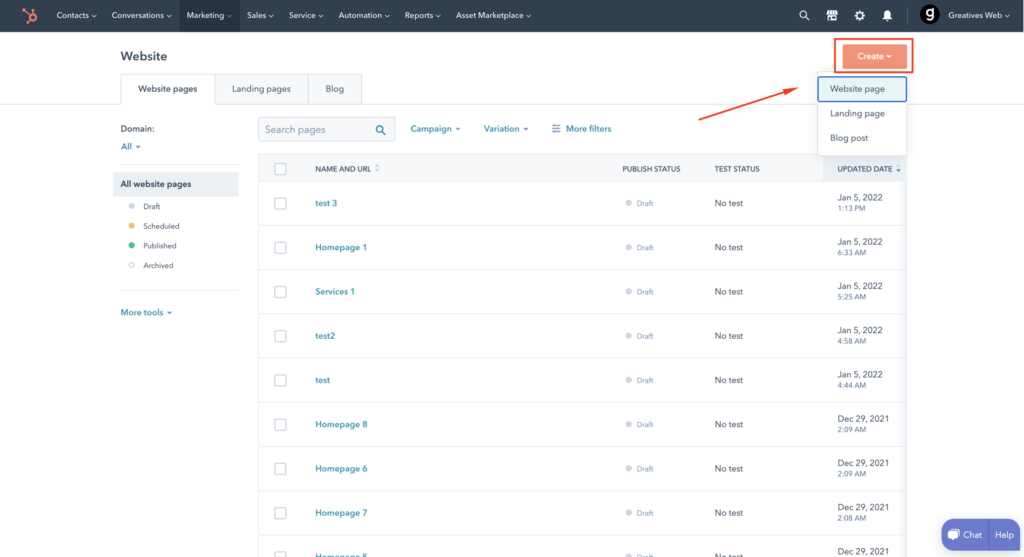Open the marketplace storefront icon
This screenshot has width=1024, height=557.
832,15
